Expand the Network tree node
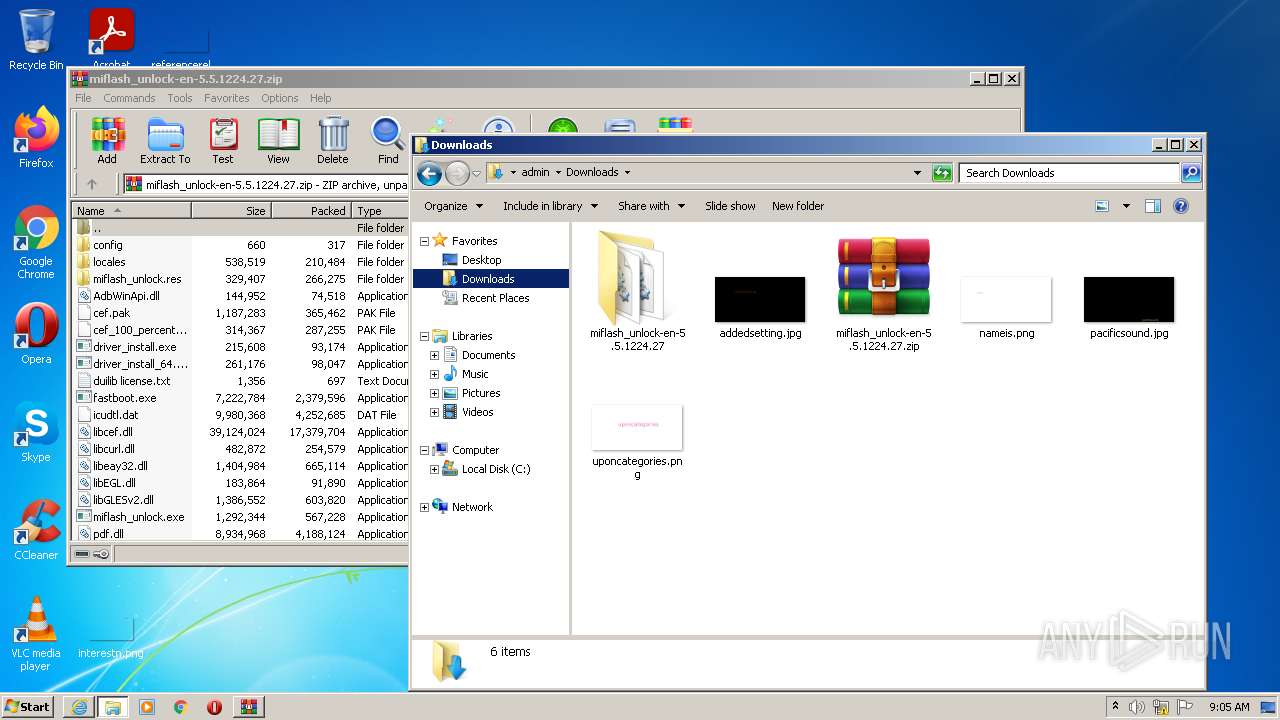 424,507
